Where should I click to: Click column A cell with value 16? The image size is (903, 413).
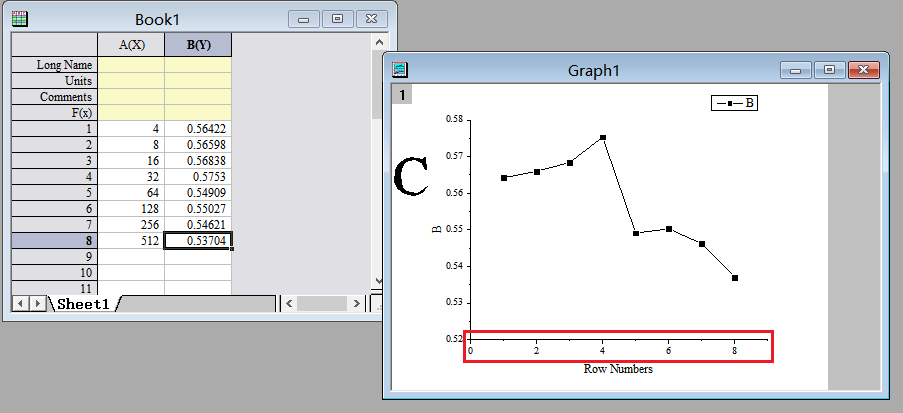tap(131, 161)
